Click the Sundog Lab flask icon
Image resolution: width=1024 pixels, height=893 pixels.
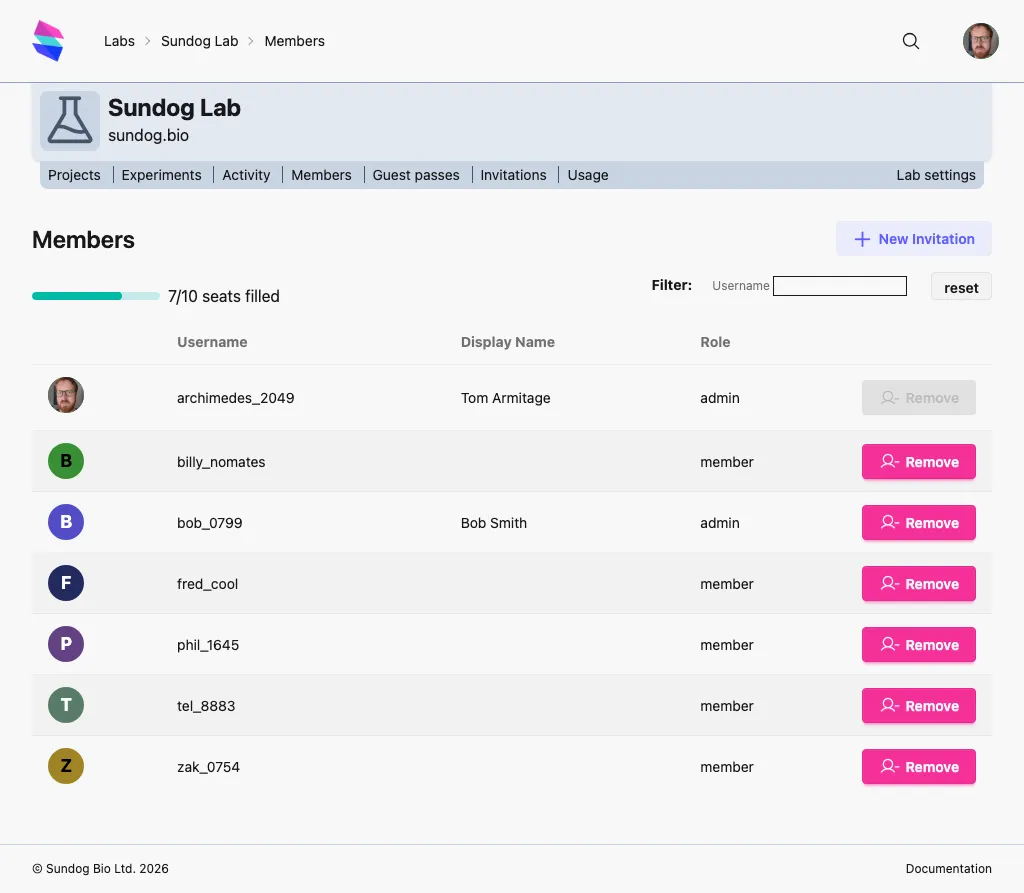(70, 121)
